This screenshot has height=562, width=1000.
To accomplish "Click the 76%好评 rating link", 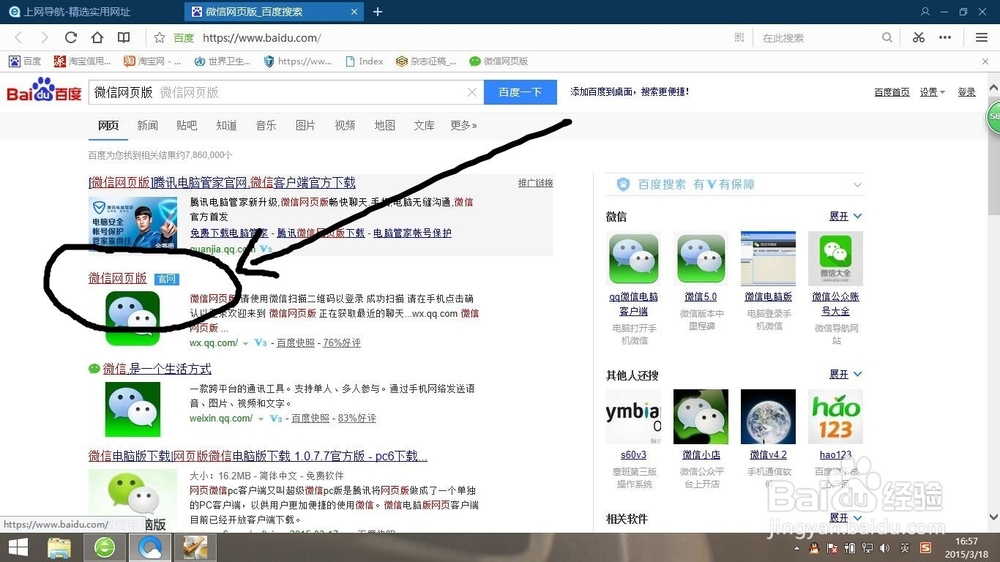I will pyautogui.click(x=342, y=343).
